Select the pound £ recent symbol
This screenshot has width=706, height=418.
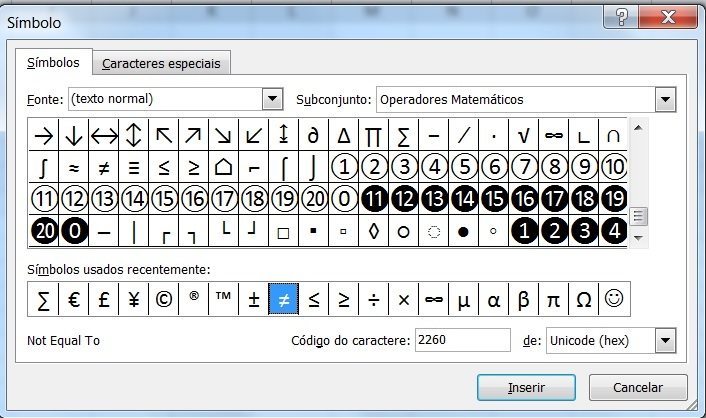click(104, 299)
